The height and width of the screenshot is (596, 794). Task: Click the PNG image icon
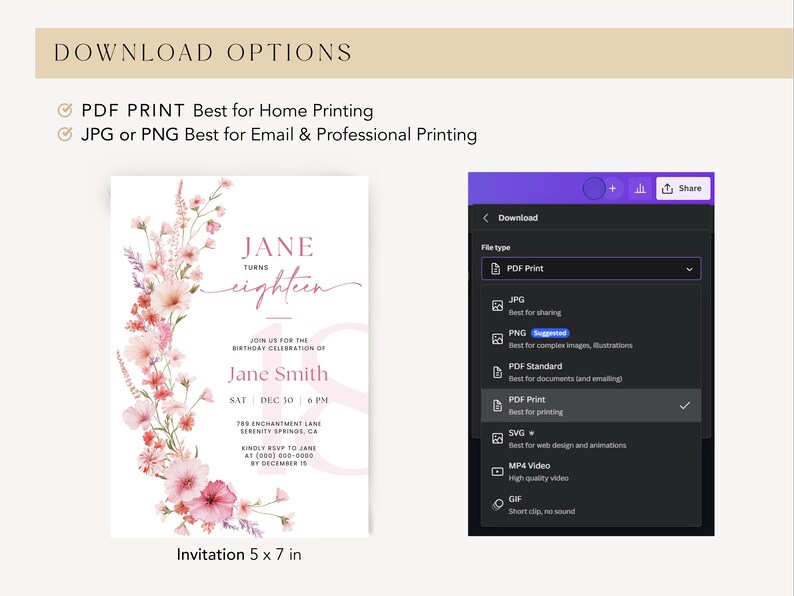pos(497,339)
